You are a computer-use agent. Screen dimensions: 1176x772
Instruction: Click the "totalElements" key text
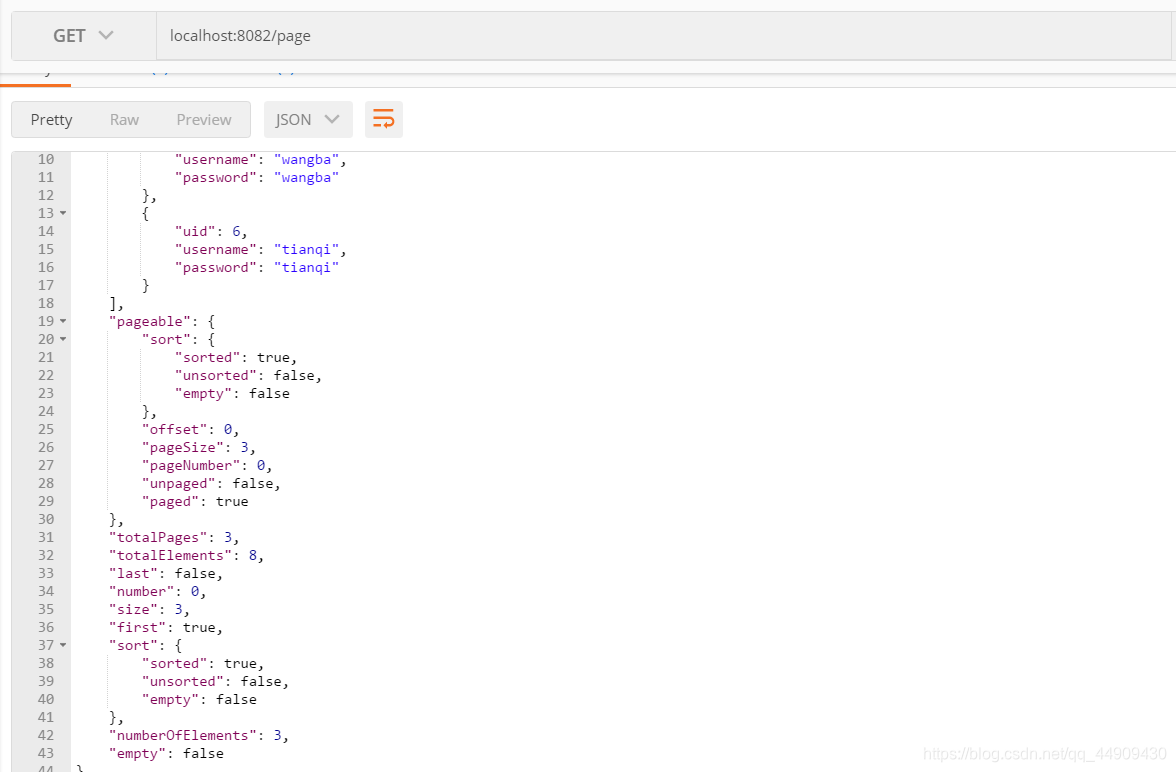click(170, 555)
